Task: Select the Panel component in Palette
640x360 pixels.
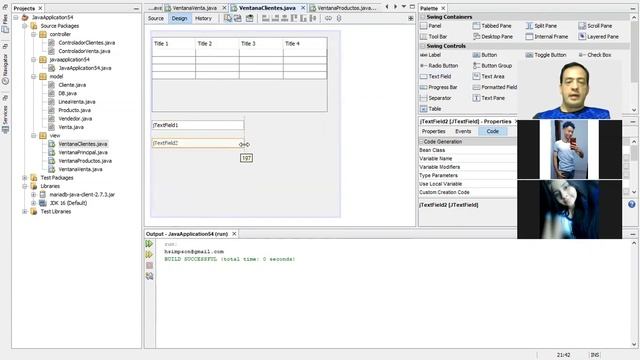Action: pyautogui.click(x=431, y=26)
